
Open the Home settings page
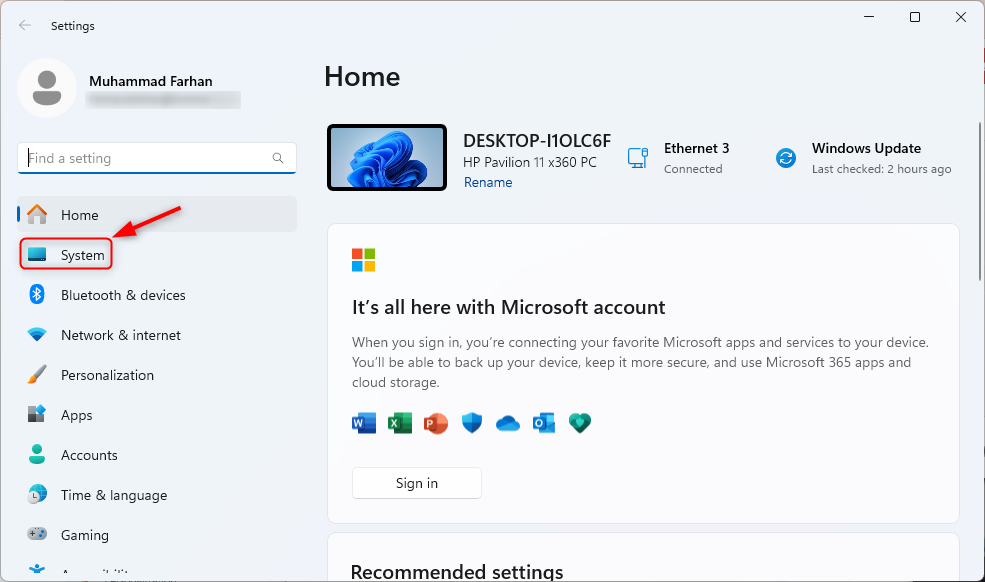coord(157,214)
